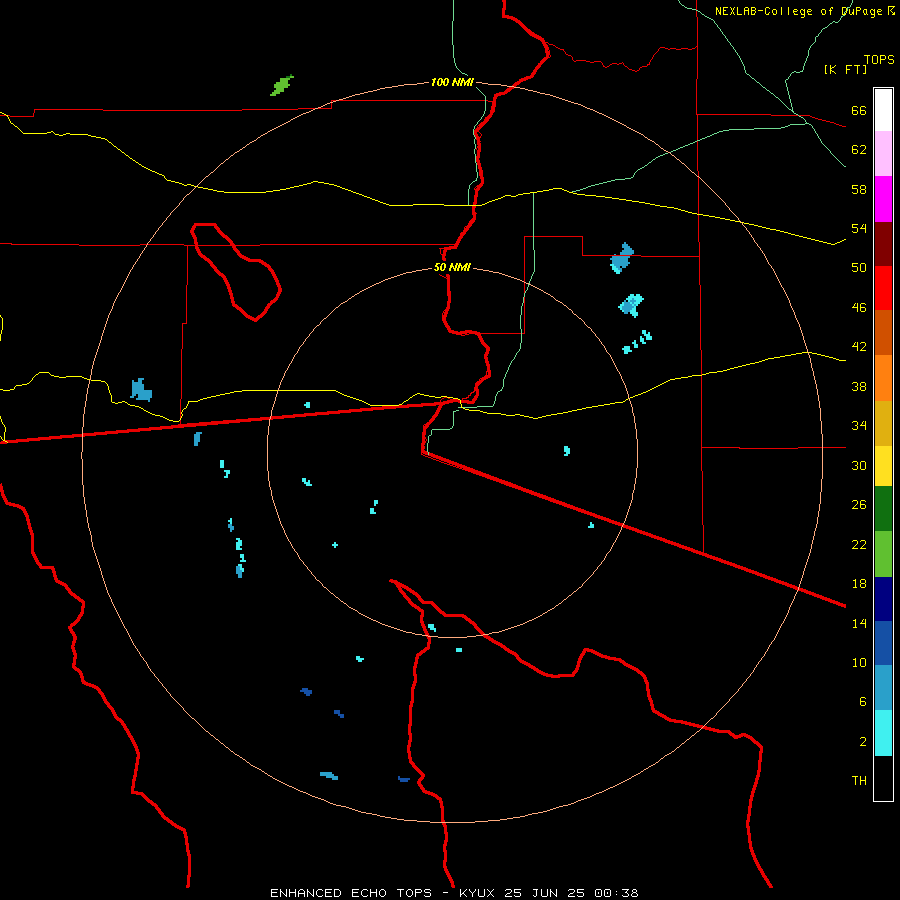
Task: Click the magenta legend swatch
Action: 883,199
